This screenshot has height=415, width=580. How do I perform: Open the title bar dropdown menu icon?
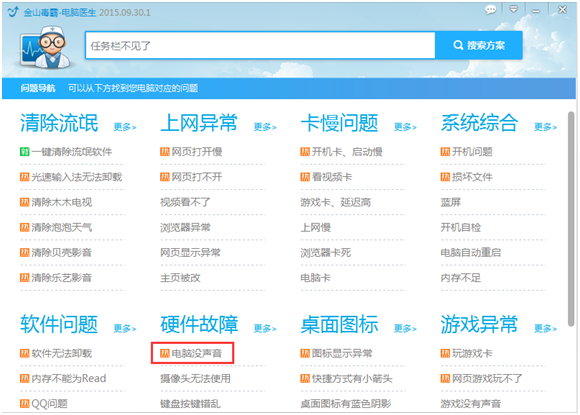point(513,9)
